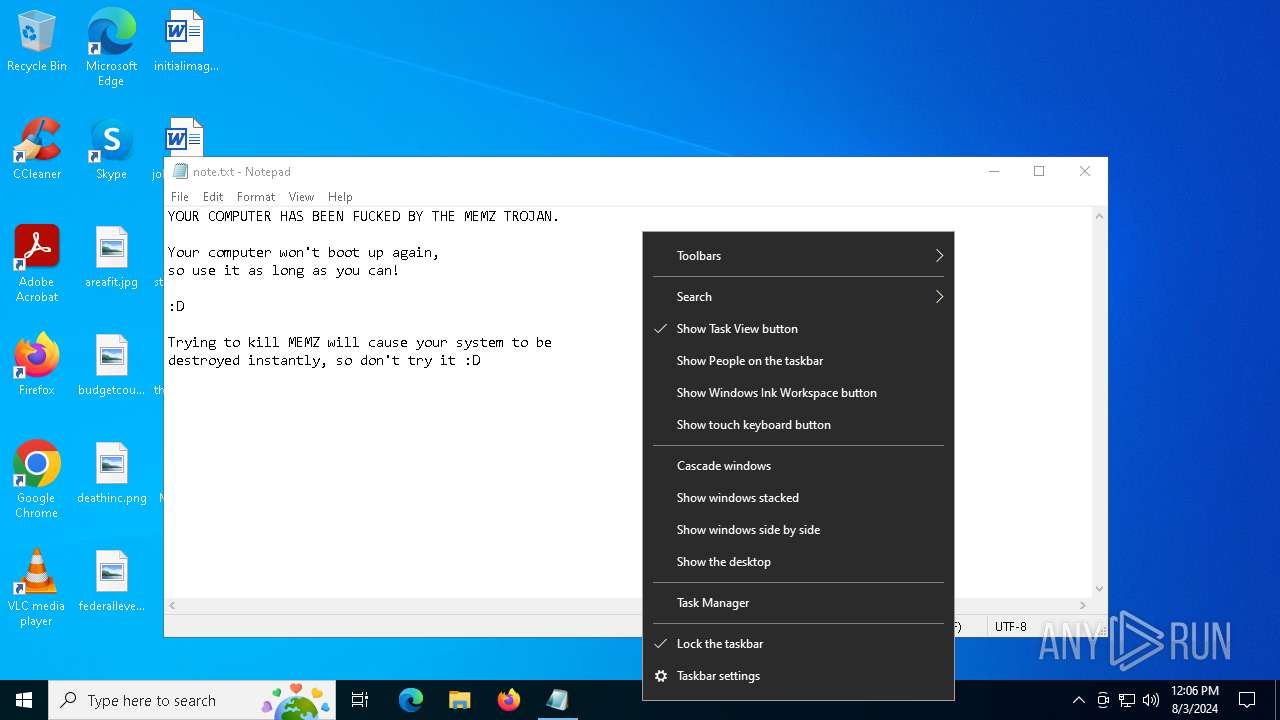Click Notepad horizontal scrollbar left arrow
The height and width of the screenshot is (720, 1280).
point(173,606)
